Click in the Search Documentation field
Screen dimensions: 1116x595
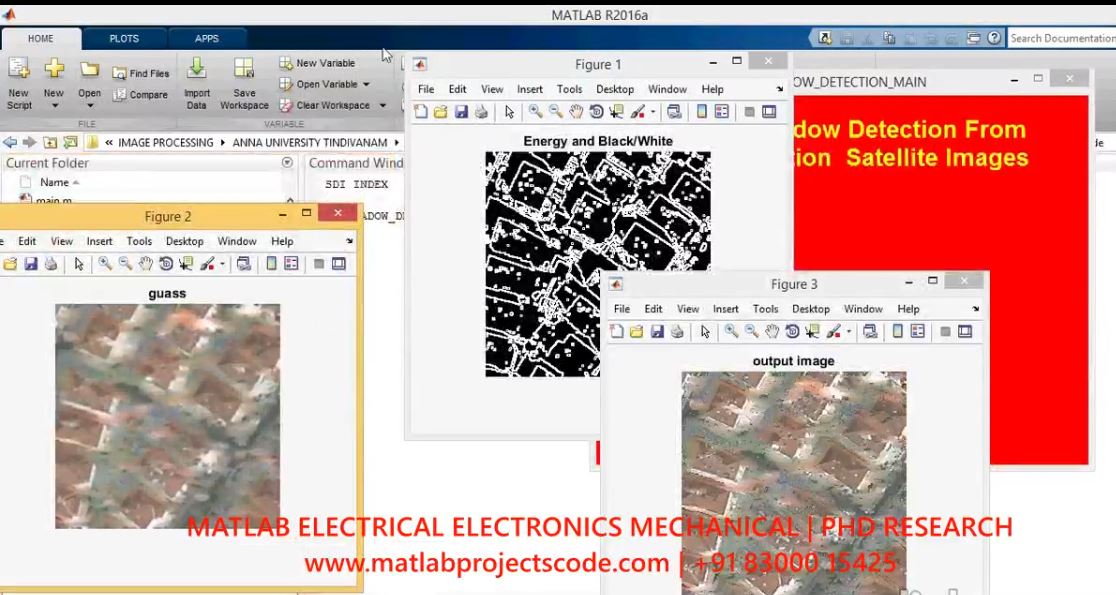[x=1060, y=38]
